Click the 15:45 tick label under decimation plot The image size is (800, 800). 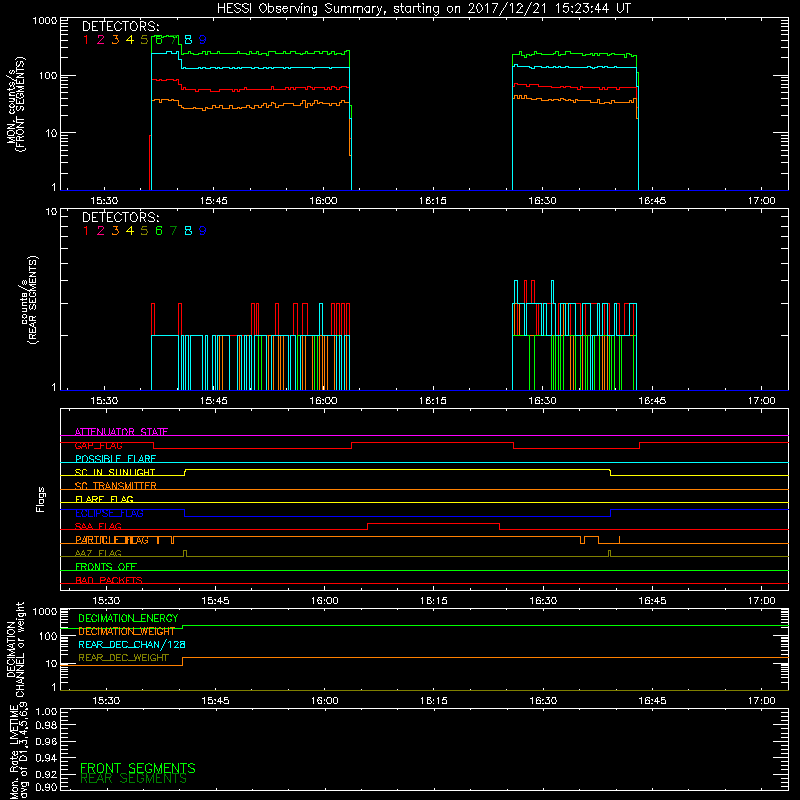(215, 701)
